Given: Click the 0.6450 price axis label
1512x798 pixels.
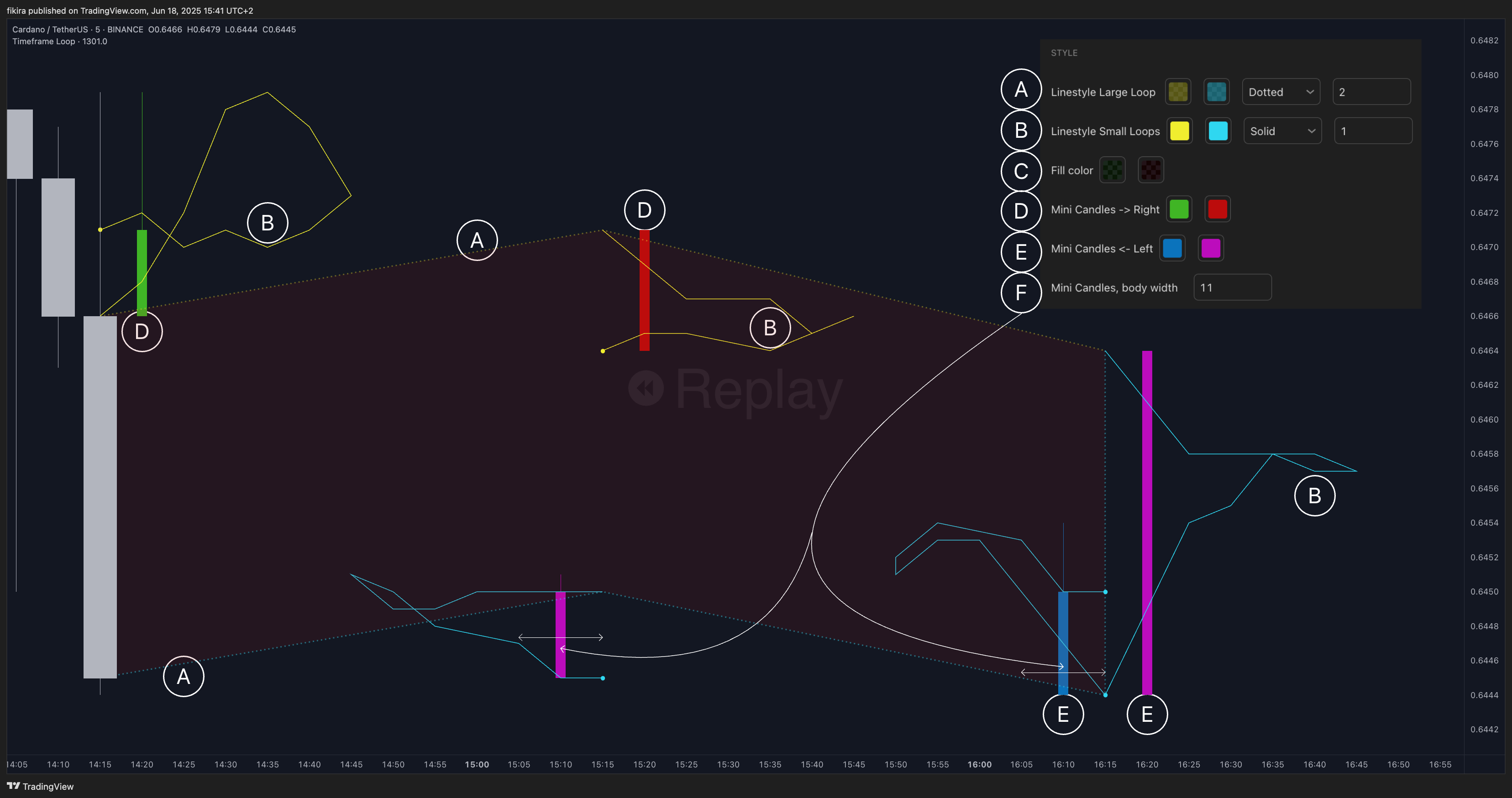Looking at the screenshot, I should tap(1484, 592).
